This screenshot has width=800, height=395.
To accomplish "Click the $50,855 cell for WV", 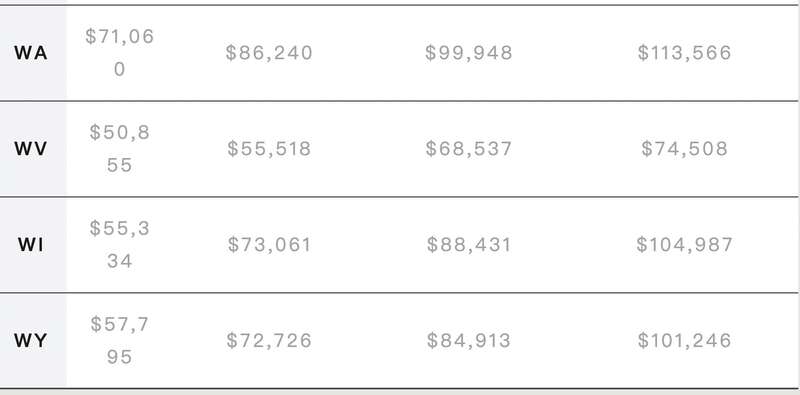I will tap(120, 149).
